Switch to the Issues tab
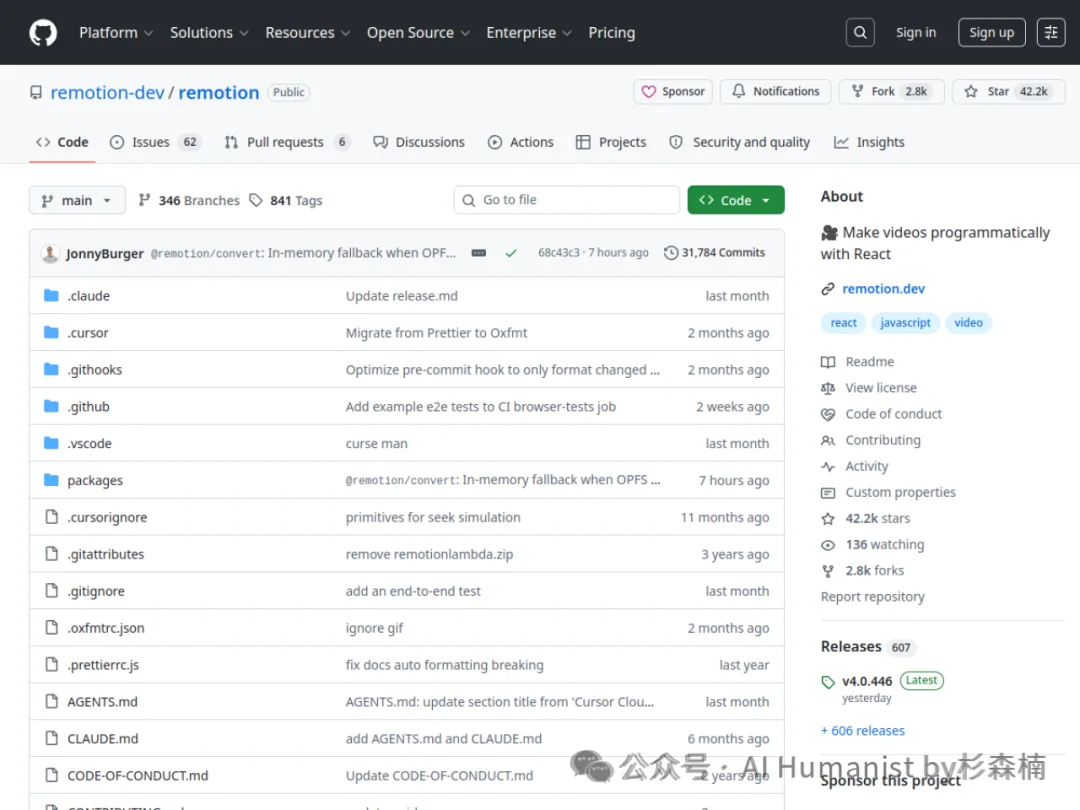 coord(155,142)
